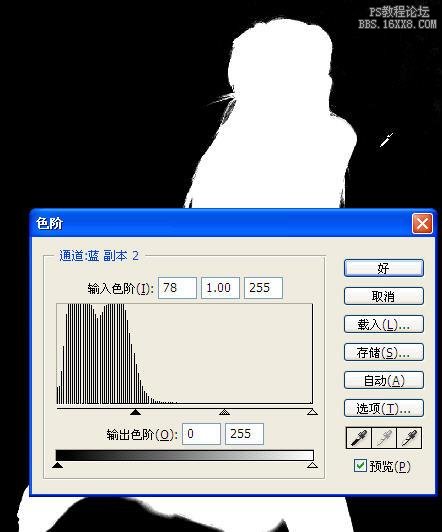Image resolution: width=442 pixels, height=532 pixels.
Task: Click the histogram graph area
Action: [185, 354]
